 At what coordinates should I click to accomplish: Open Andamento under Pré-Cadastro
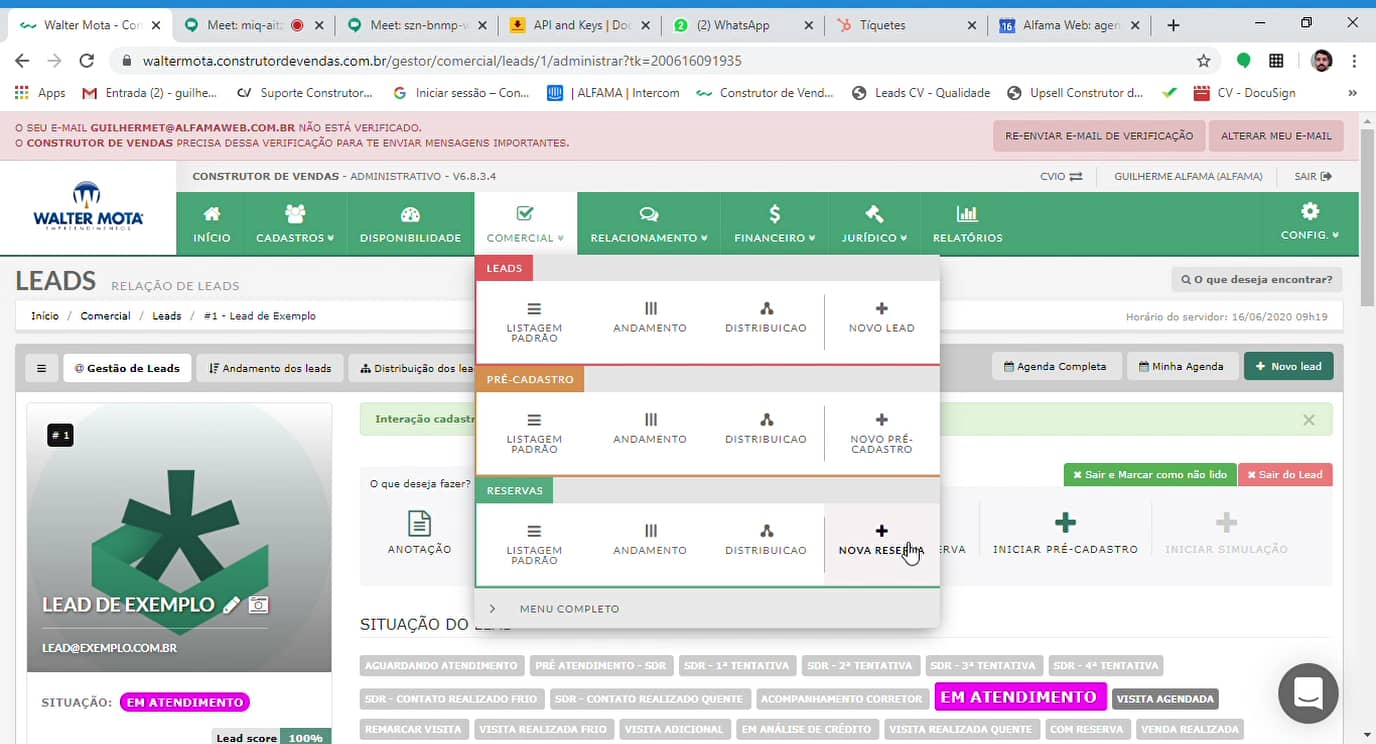click(x=650, y=429)
